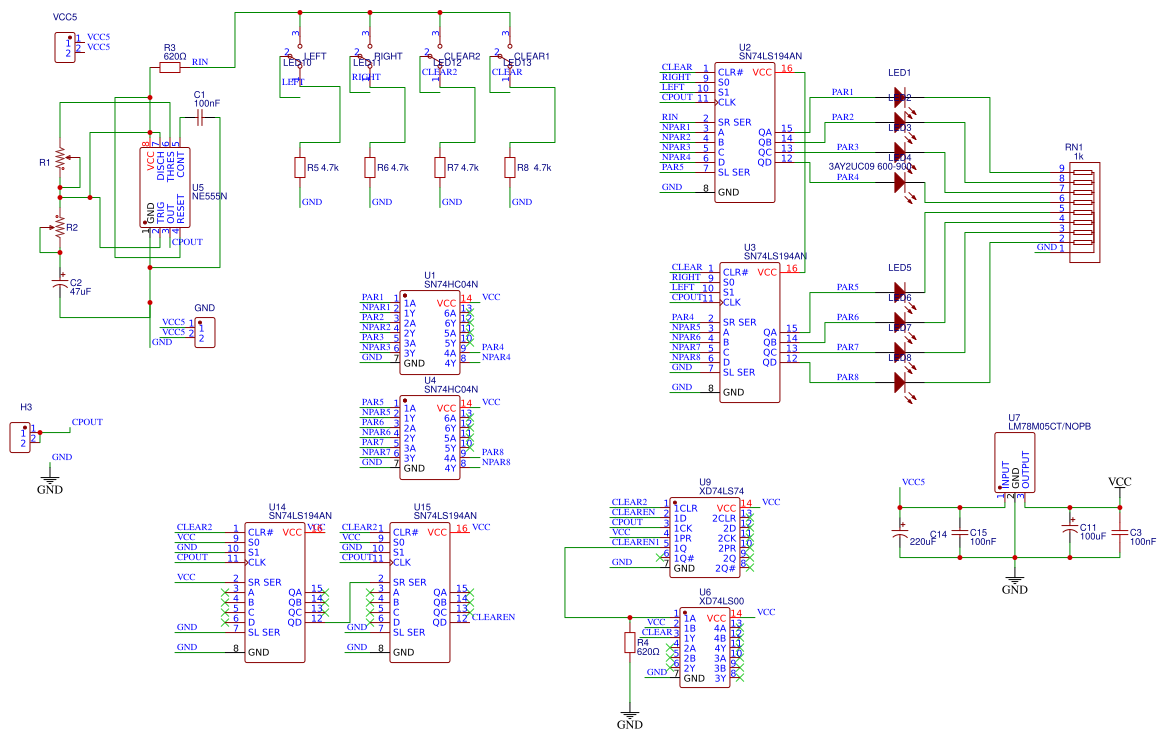Click the C2 47uF electrolytic capacitor
This screenshot has width=1167, height=741.
(x=59, y=285)
